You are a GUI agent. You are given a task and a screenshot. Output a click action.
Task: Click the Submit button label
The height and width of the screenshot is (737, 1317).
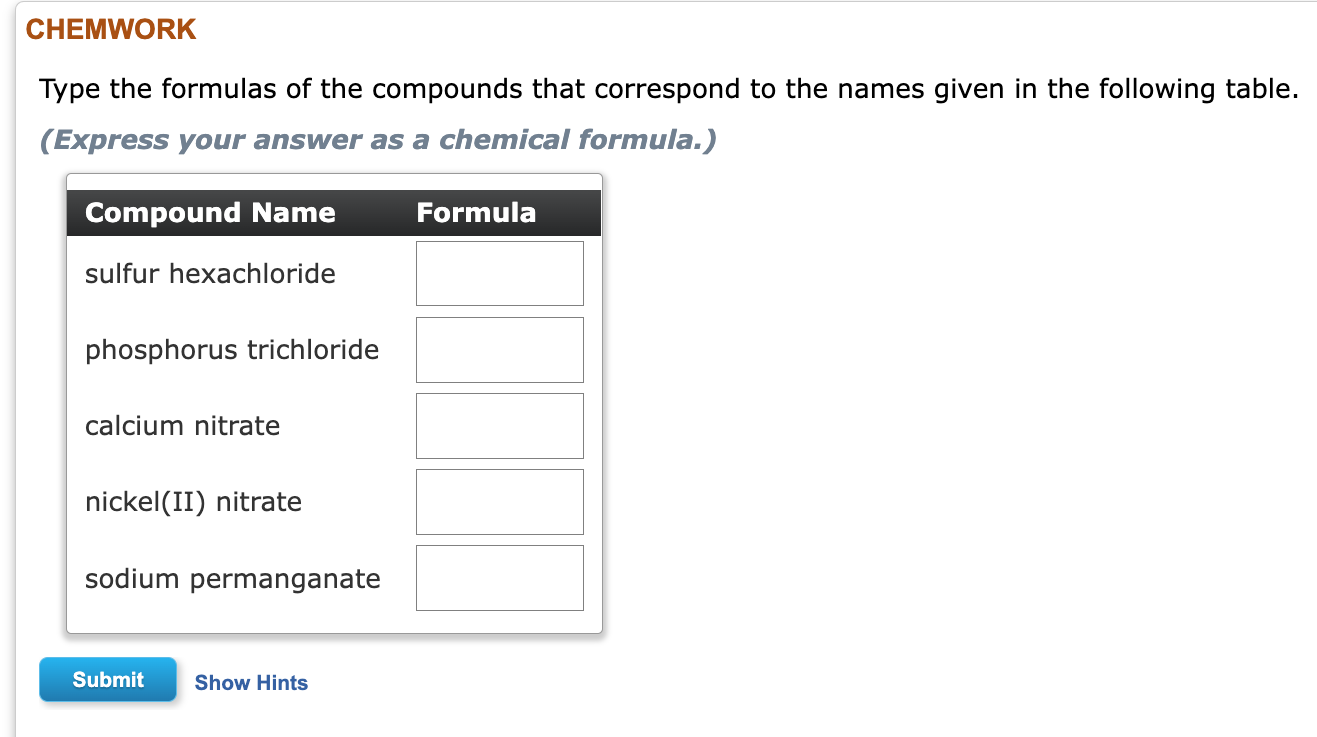coord(107,679)
